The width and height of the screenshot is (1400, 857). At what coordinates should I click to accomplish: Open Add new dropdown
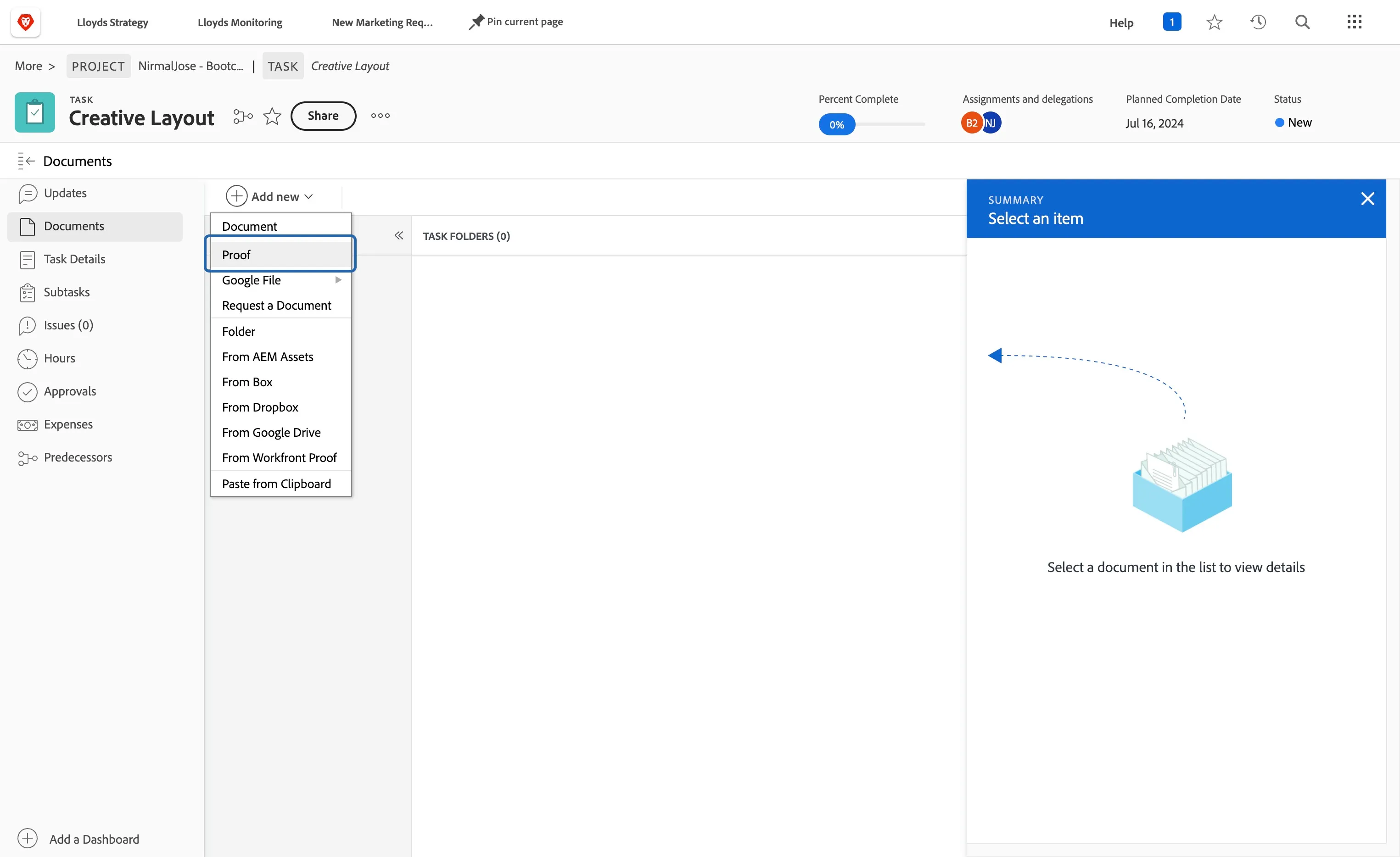(x=270, y=196)
